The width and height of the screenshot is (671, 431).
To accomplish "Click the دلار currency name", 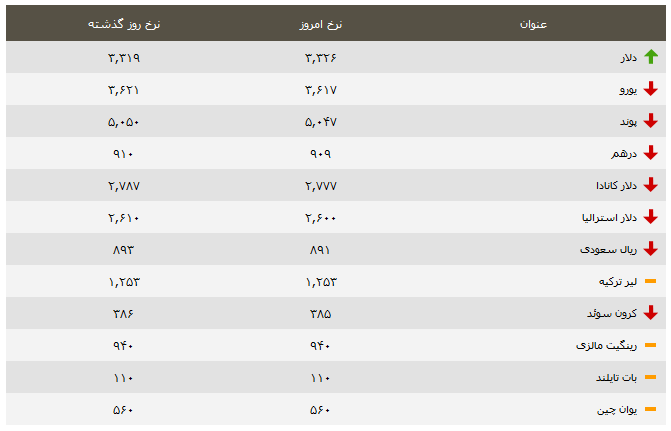I will click(x=629, y=57).
